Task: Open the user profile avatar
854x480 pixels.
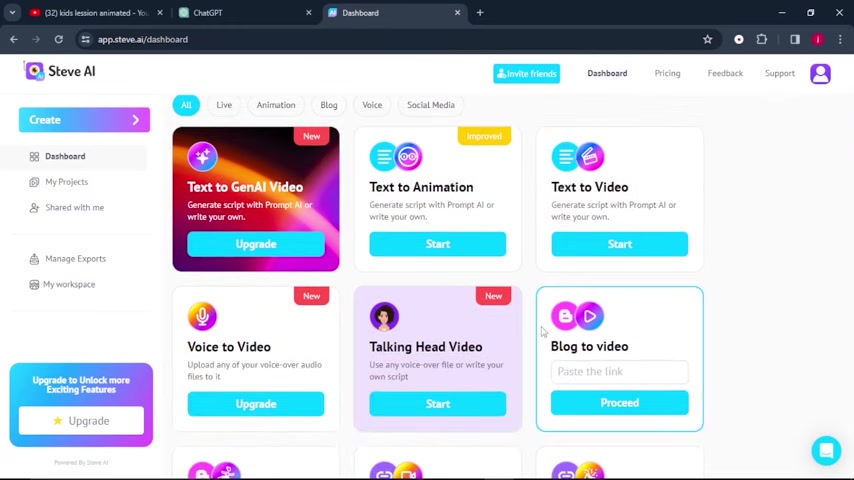Action: click(820, 74)
